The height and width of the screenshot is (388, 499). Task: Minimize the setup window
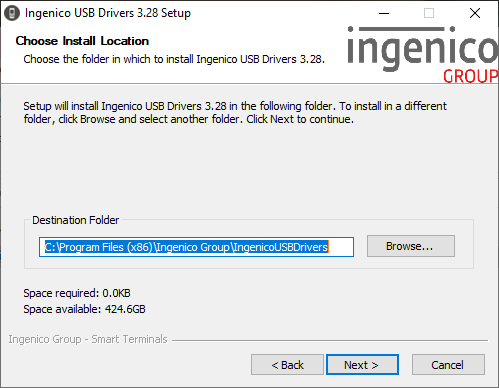pos(384,13)
